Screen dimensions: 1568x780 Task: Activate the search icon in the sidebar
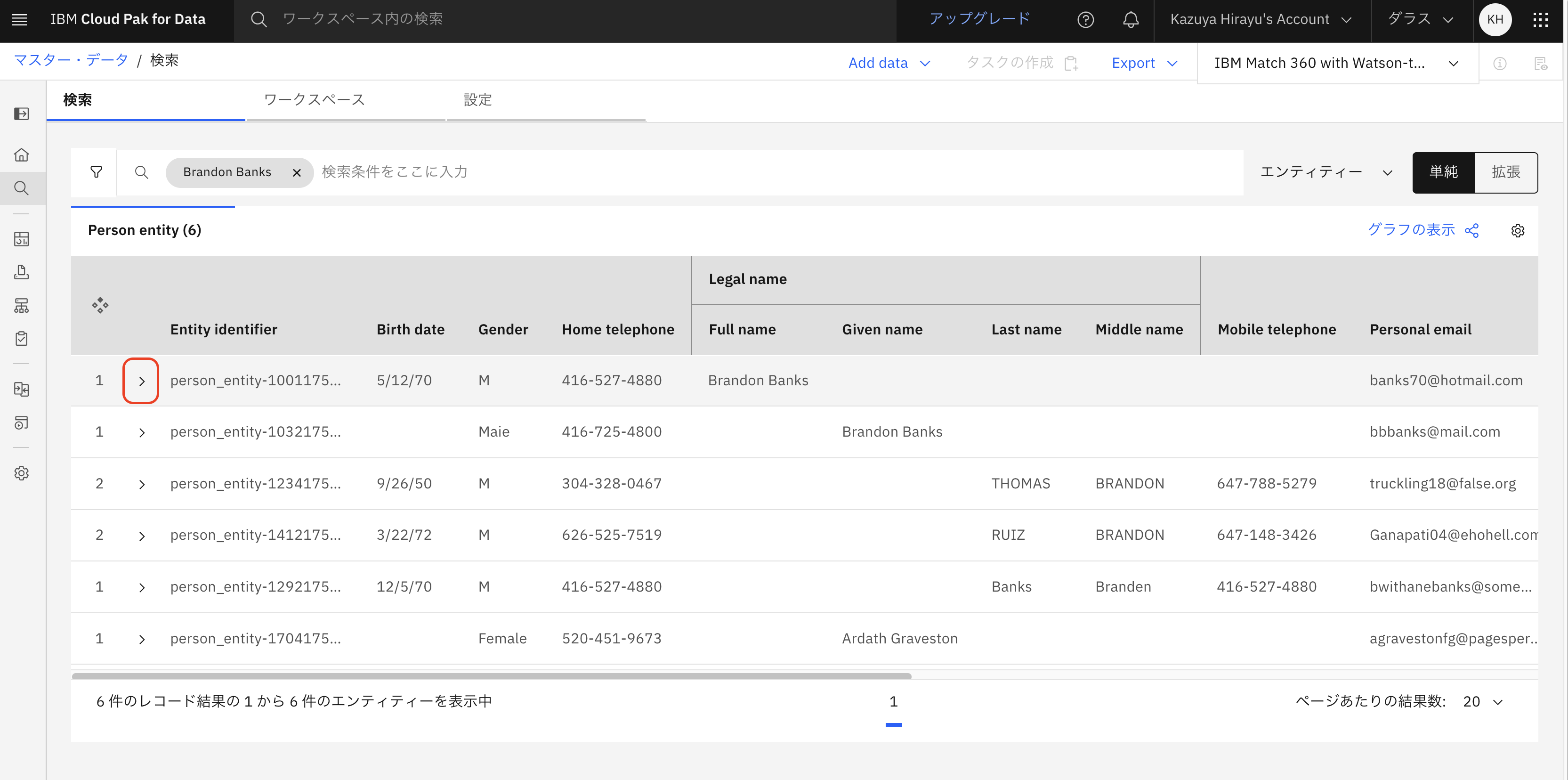click(21, 188)
